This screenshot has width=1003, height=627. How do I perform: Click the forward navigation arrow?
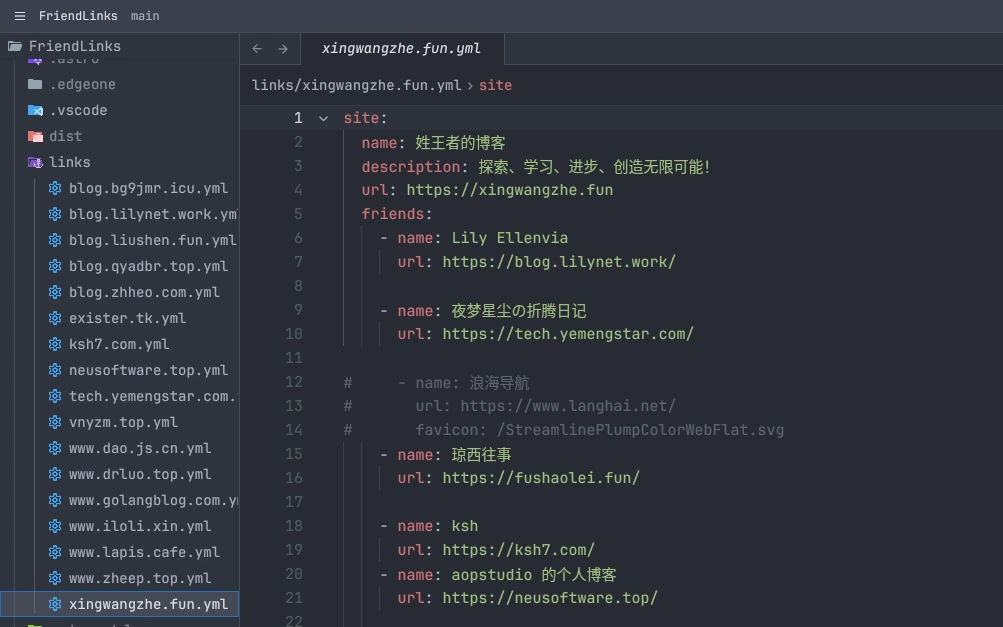283,48
